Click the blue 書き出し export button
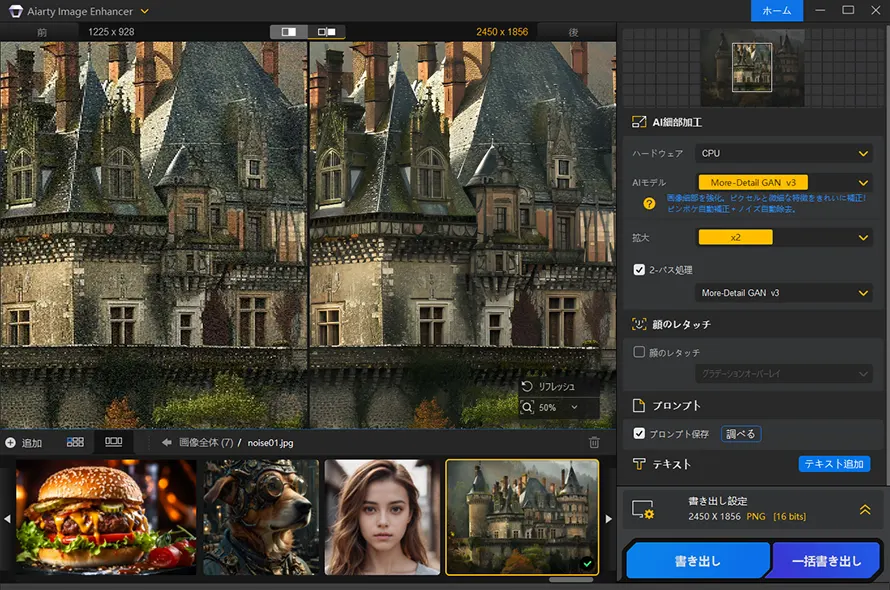 (x=697, y=561)
